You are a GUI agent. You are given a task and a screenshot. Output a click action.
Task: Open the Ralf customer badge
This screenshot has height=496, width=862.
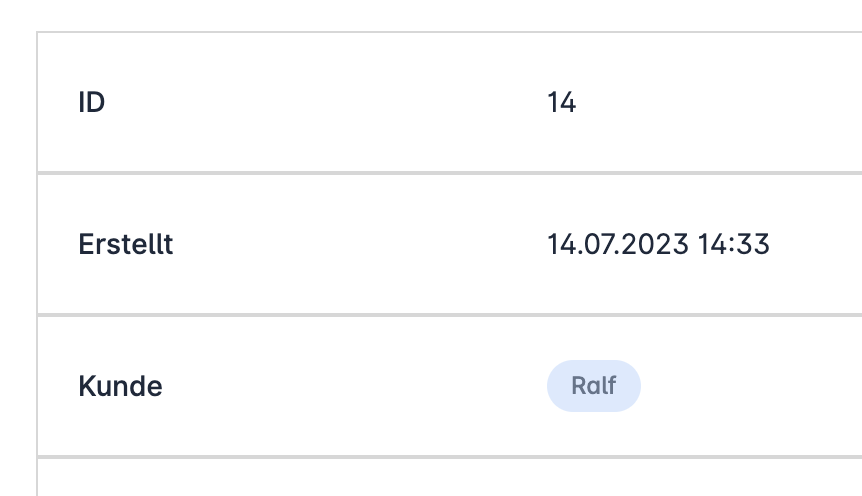[593, 386]
